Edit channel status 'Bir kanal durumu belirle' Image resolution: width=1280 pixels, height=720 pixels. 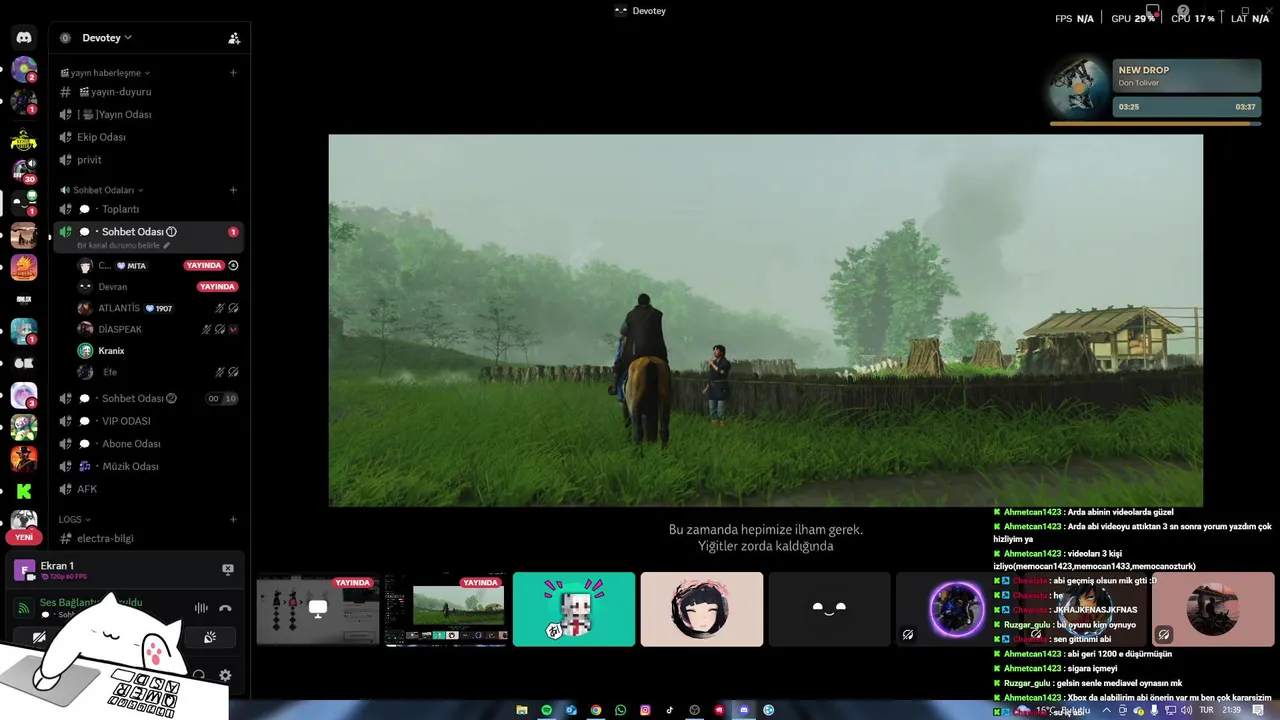[124, 245]
